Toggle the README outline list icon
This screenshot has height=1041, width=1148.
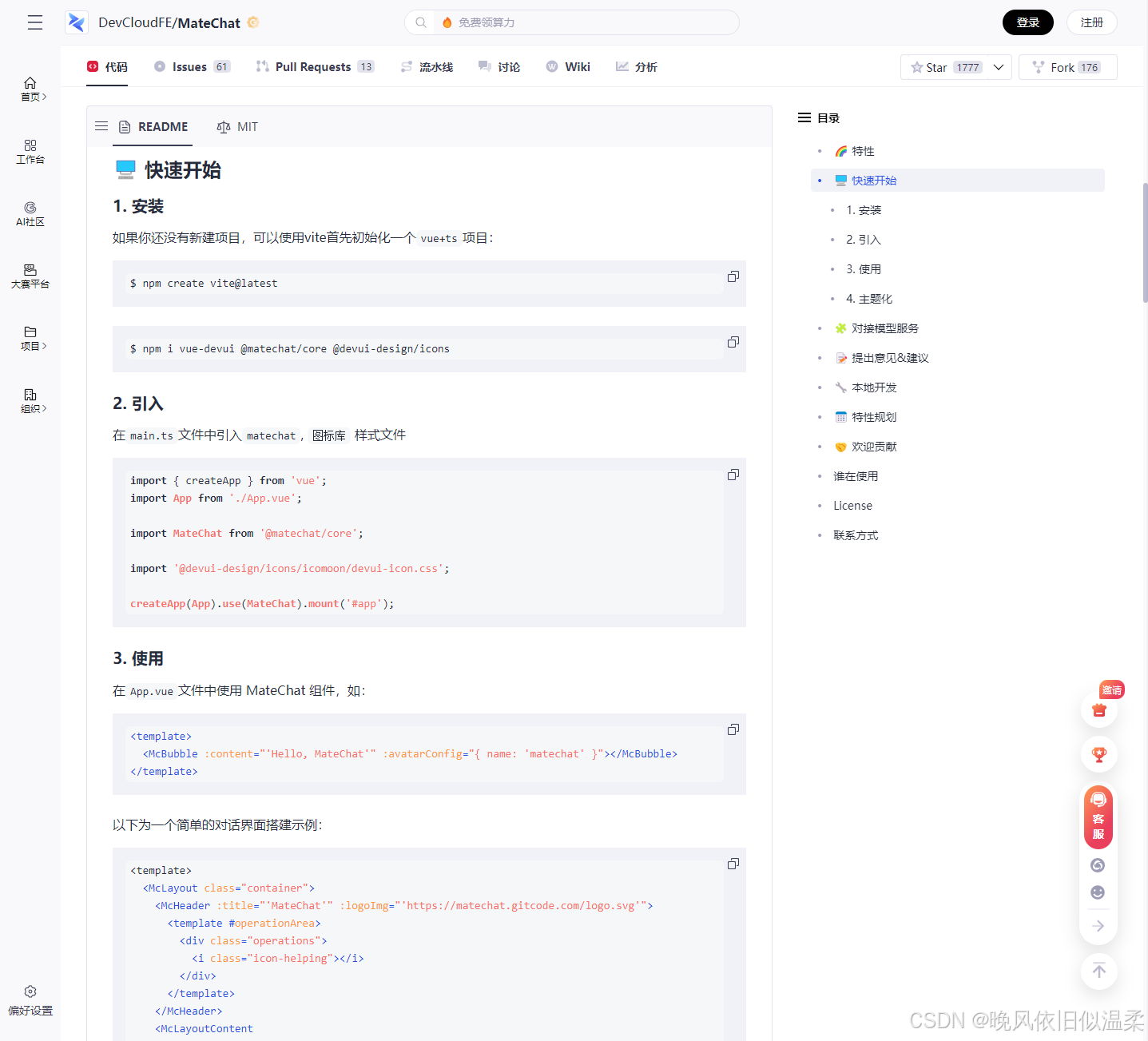(101, 126)
